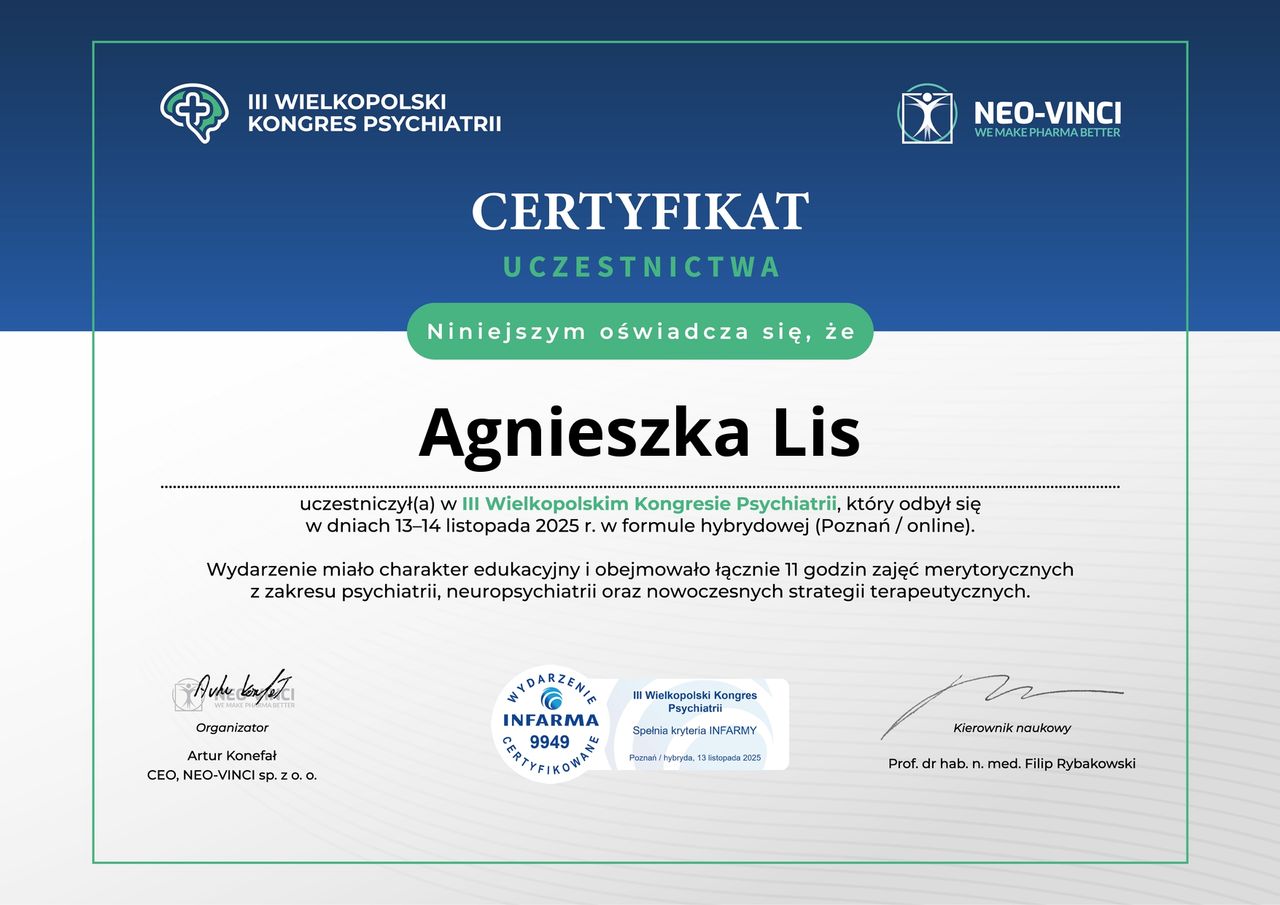This screenshot has width=1280, height=905.
Task: Click the name 'Prof. dr hab. n. med. Filip Rybakowski'
Action: (1012, 764)
